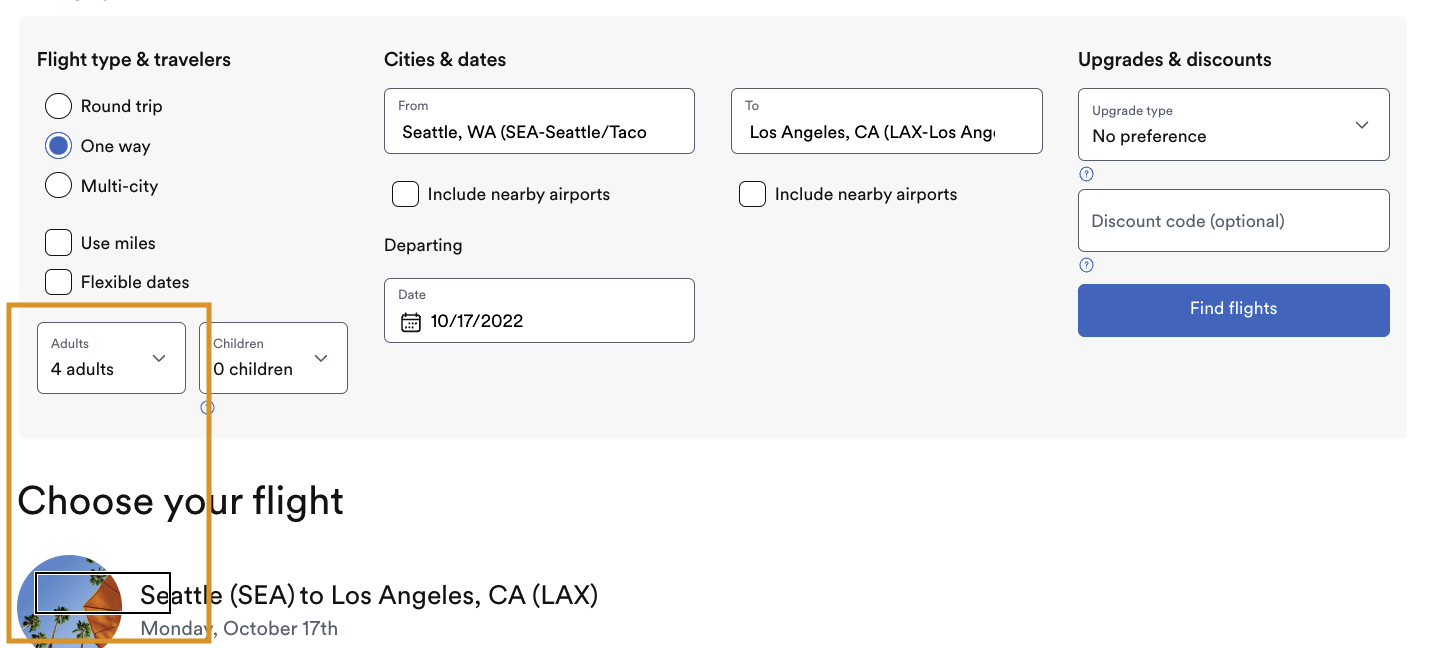
Task: Enable the Use miles checkbox
Action: pyautogui.click(x=58, y=242)
